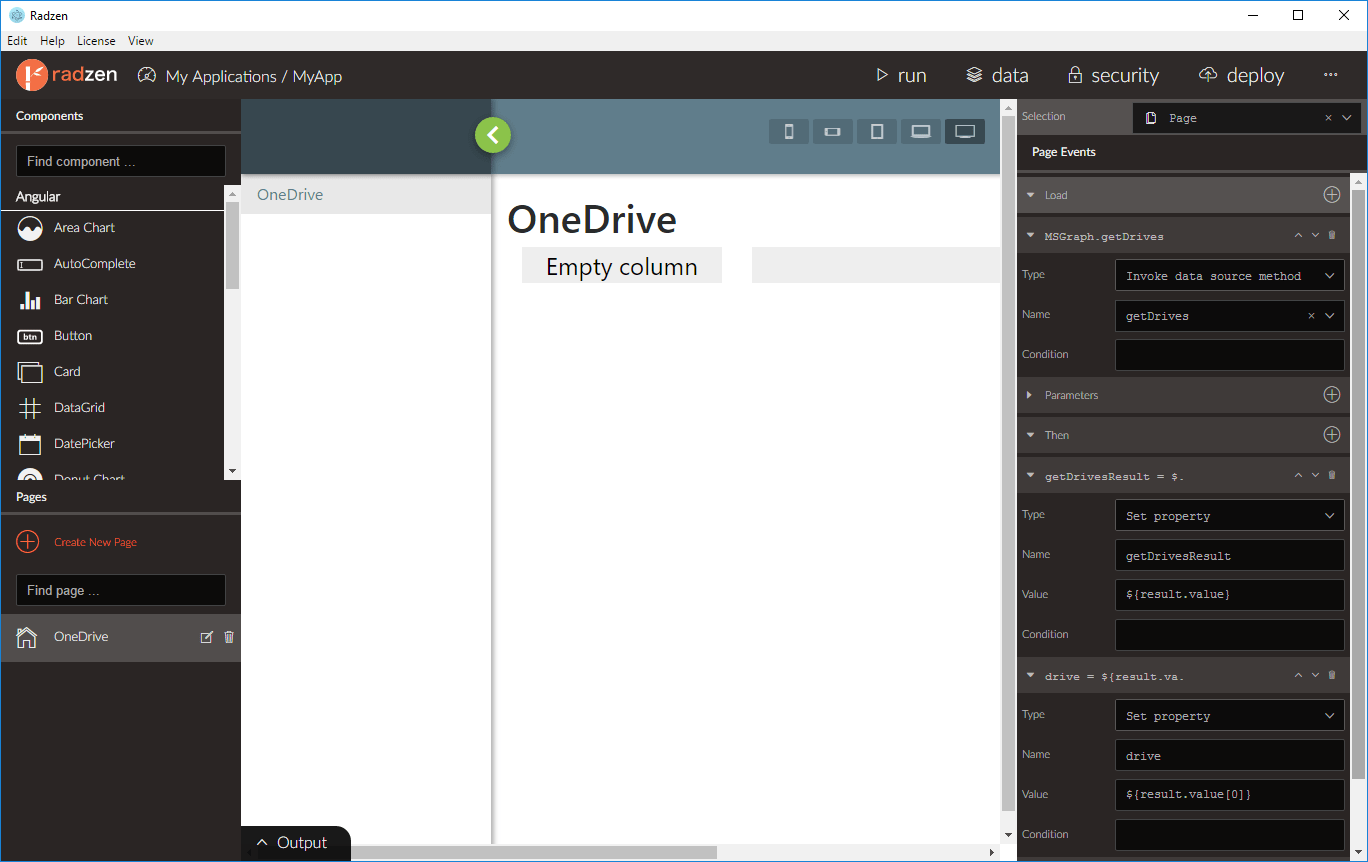Click the Find component search field
The width and height of the screenshot is (1368, 862).
[121, 161]
